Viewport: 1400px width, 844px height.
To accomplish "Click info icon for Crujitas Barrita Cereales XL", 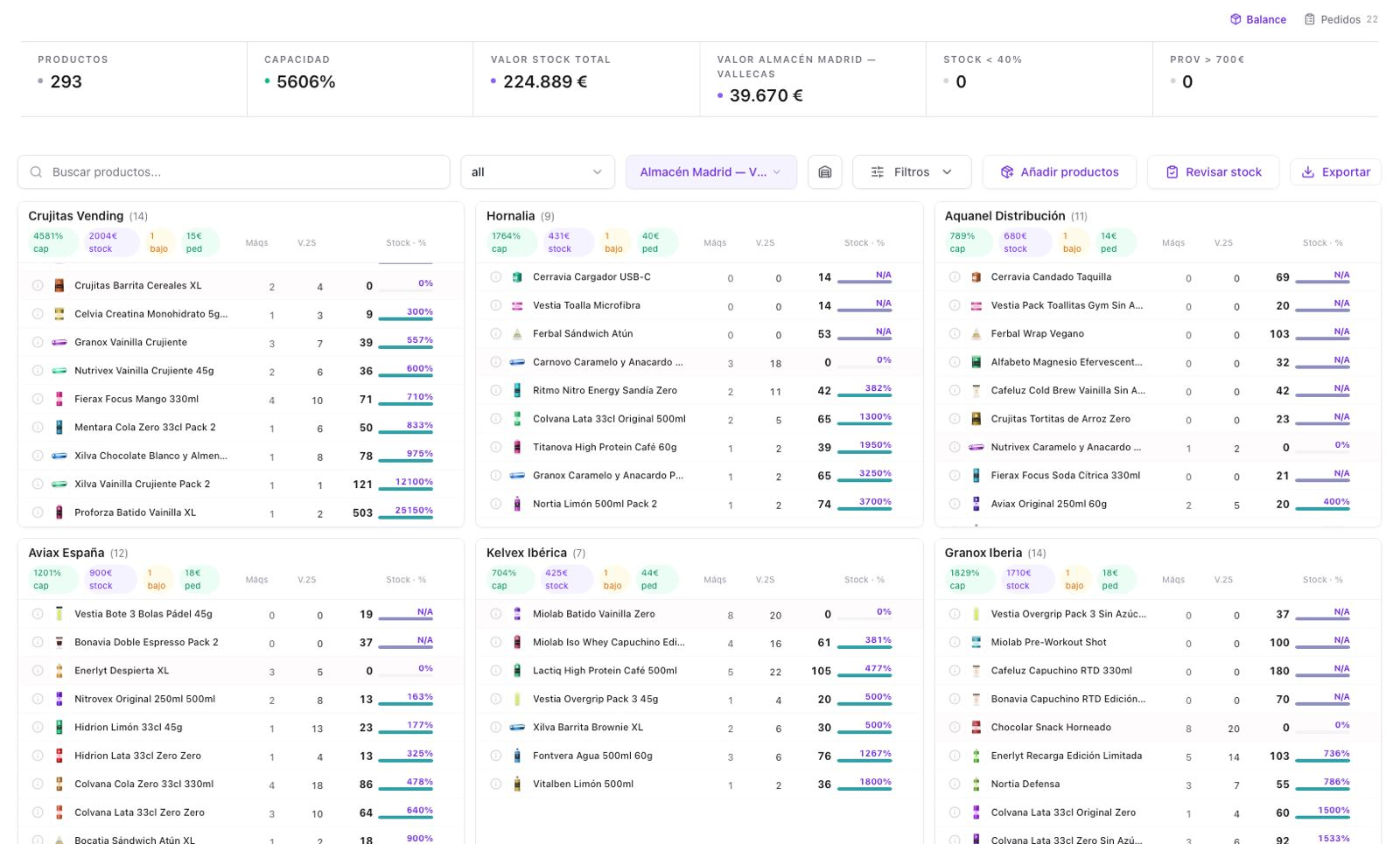I will pyautogui.click(x=38, y=286).
